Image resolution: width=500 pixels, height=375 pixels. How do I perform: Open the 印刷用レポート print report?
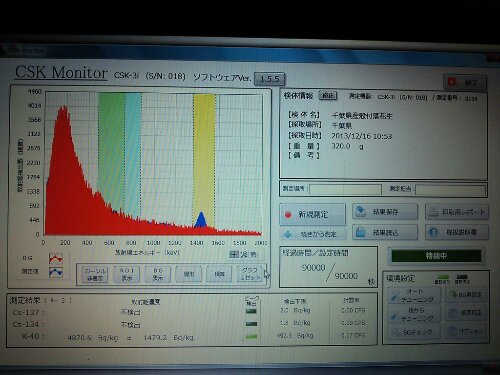pos(457,212)
